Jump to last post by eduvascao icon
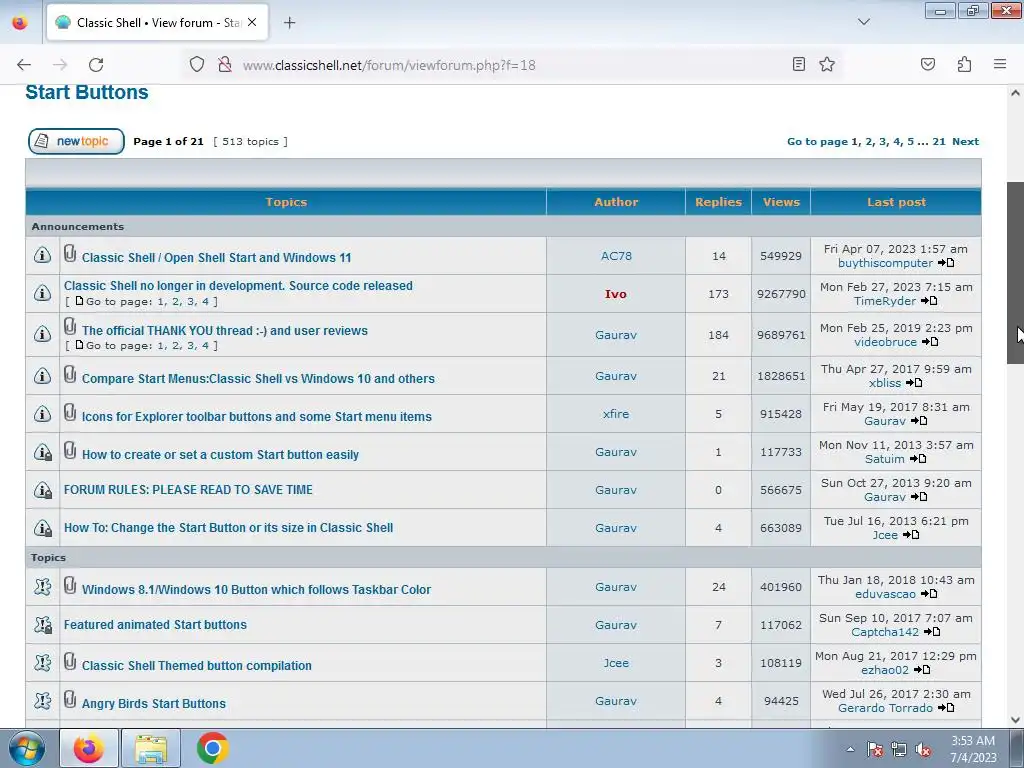The image size is (1024, 768). click(929, 594)
